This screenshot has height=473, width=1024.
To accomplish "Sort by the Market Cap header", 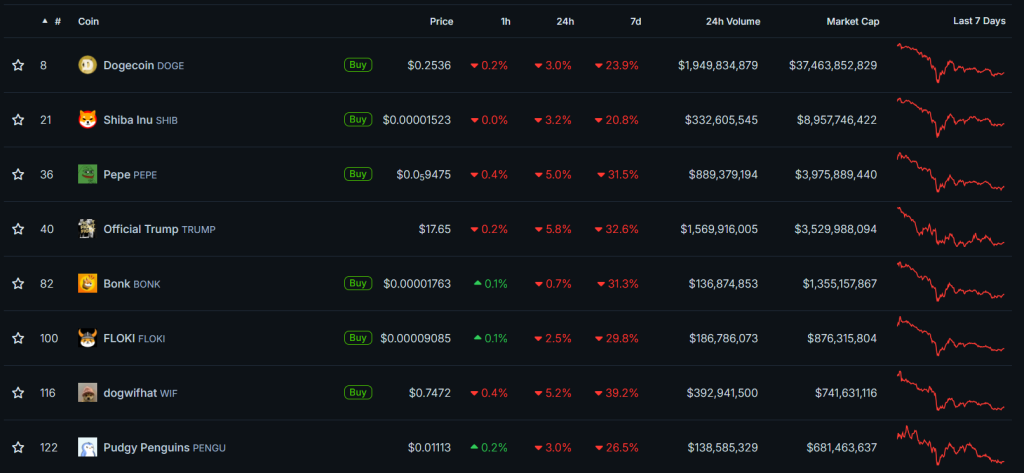I will tap(853, 22).
